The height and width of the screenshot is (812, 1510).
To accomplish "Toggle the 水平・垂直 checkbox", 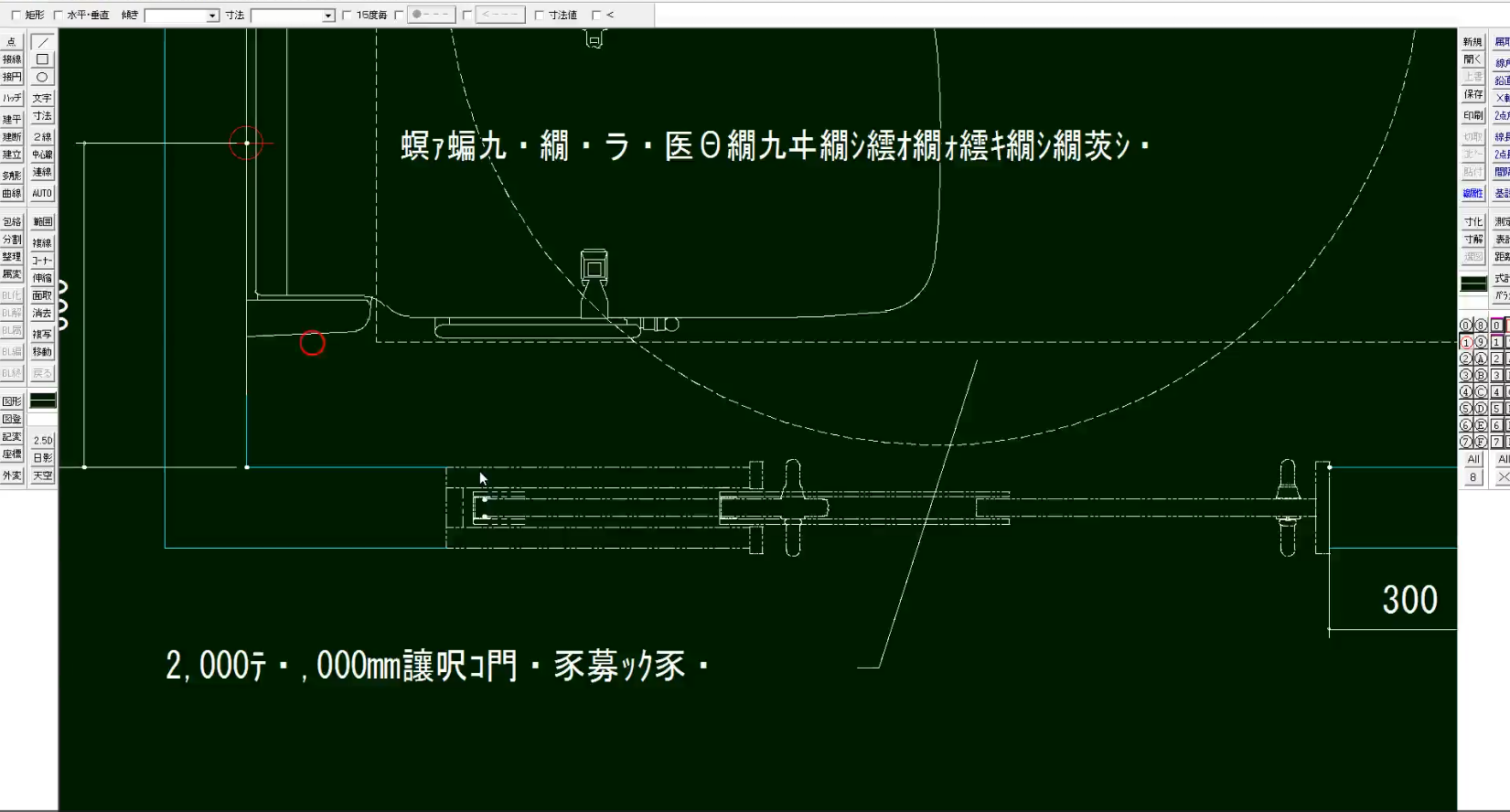I will [x=59, y=15].
